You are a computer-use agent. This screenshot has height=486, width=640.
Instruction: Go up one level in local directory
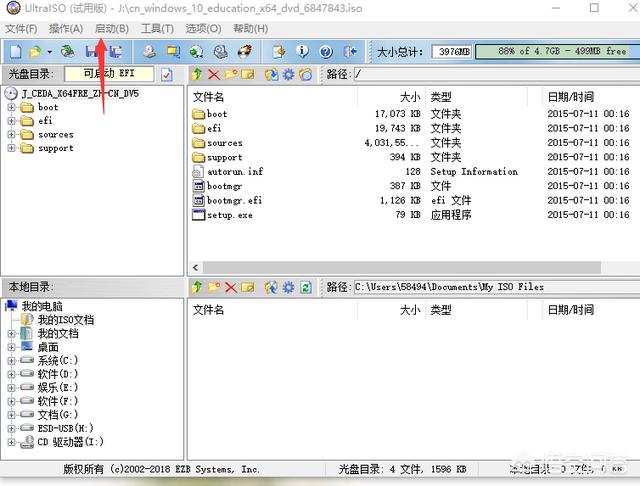pyautogui.click(x=197, y=287)
